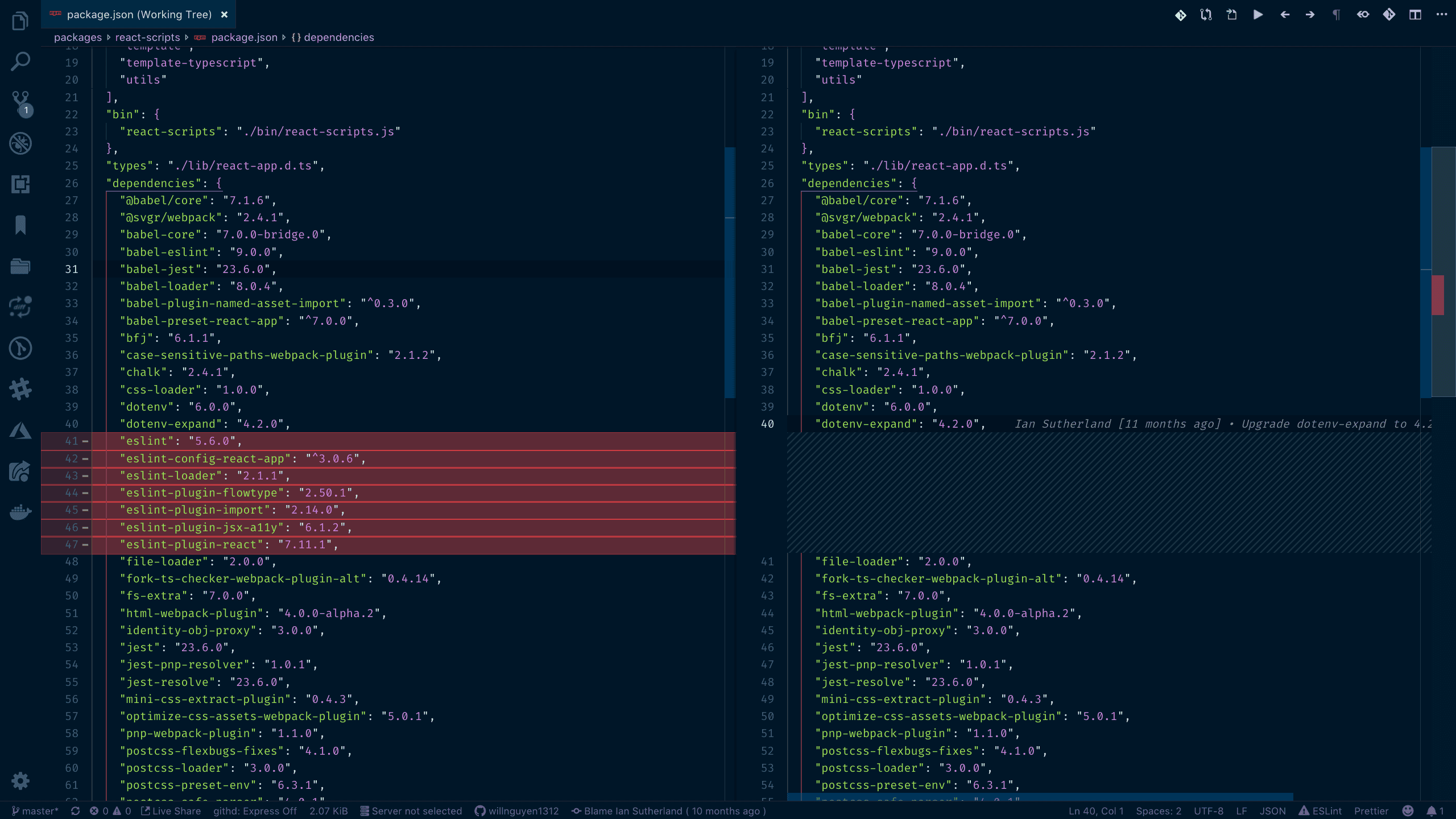Open the Explorer view in activity bar

point(20,21)
